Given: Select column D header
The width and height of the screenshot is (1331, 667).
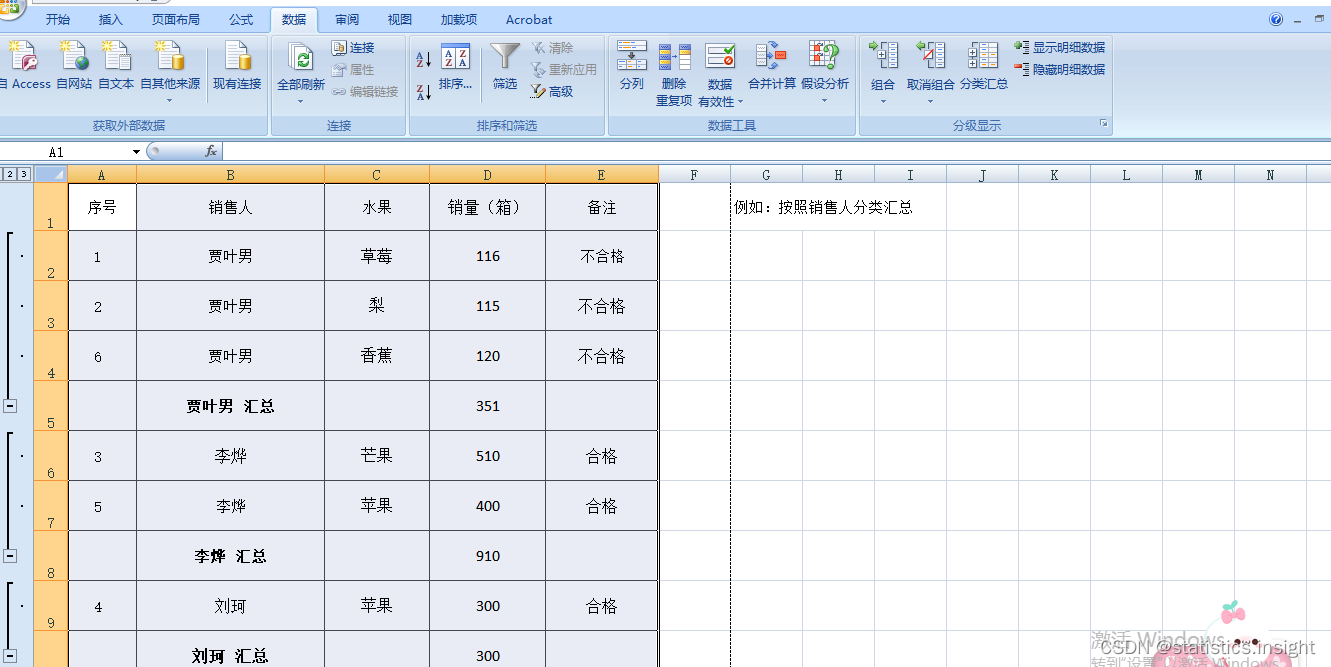Looking at the screenshot, I should (x=487, y=175).
